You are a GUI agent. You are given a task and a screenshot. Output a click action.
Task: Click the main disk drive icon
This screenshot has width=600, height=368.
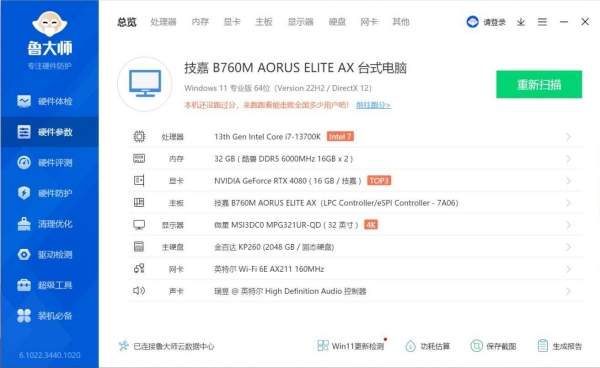(139, 246)
